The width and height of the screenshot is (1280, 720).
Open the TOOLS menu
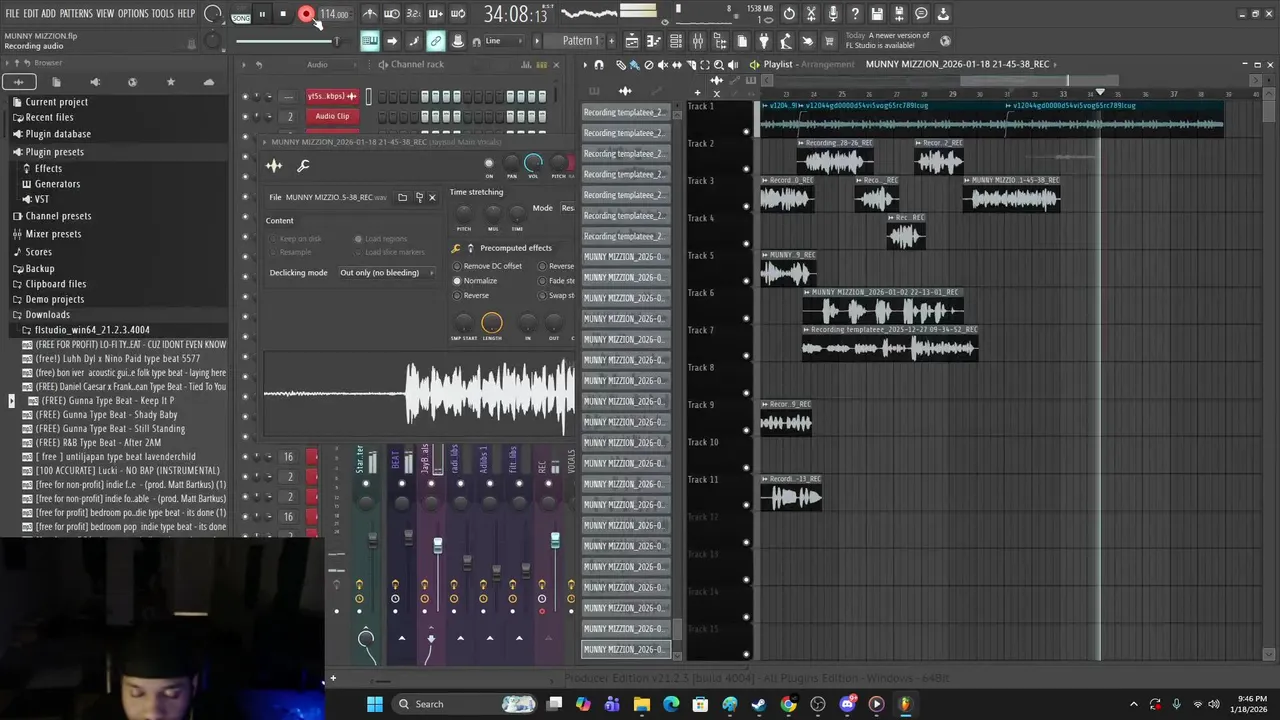point(163,14)
